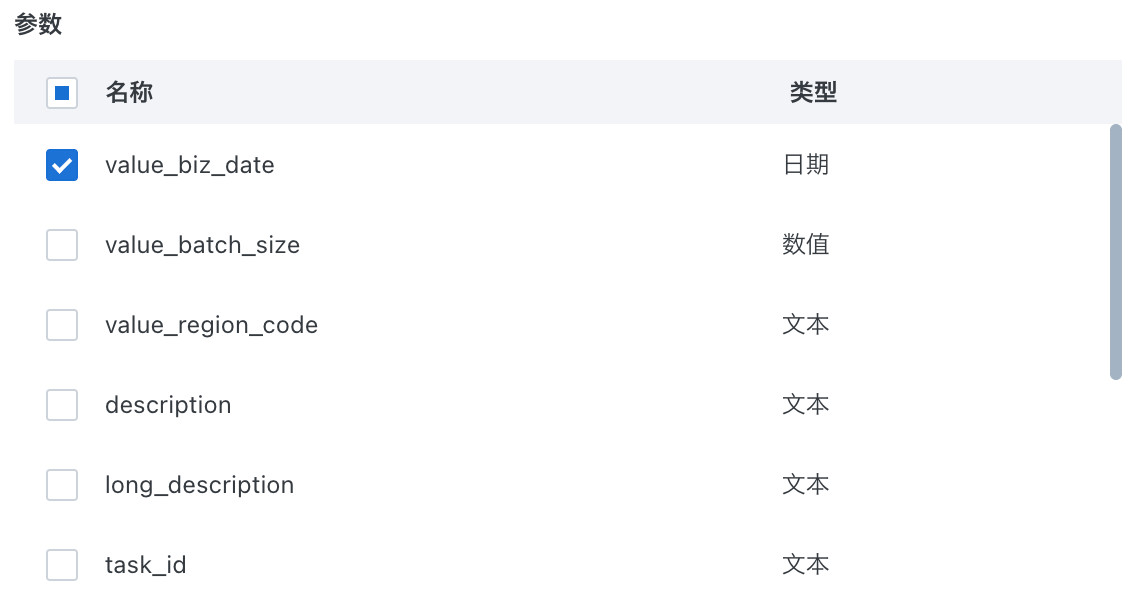Screen dimensions: 1144x602
Task: Click the task_id parameter name
Action: tap(145, 565)
